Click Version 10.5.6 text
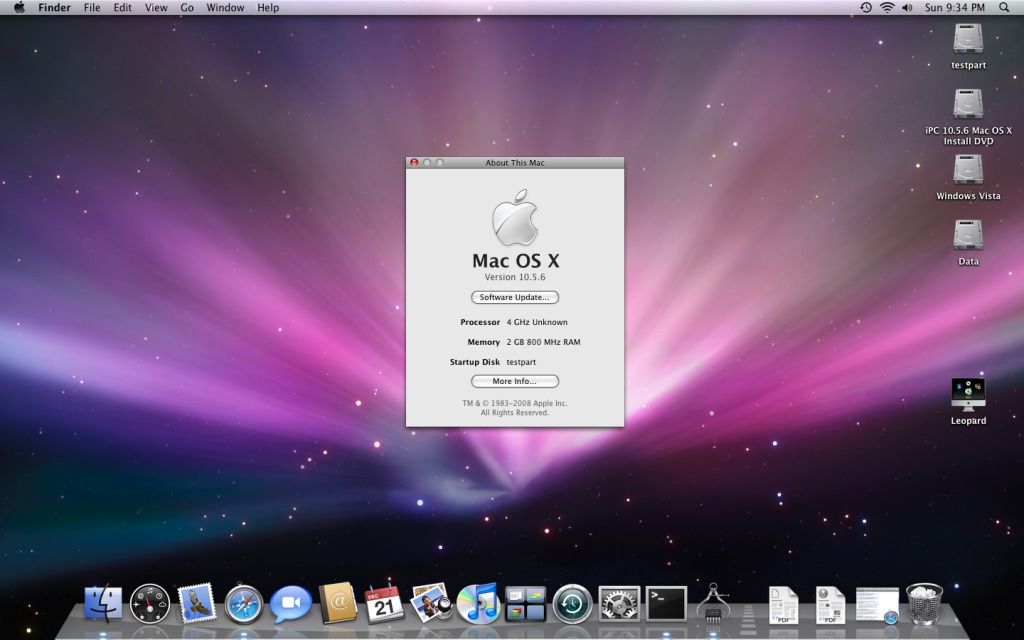The image size is (1024, 640). click(x=515, y=277)
